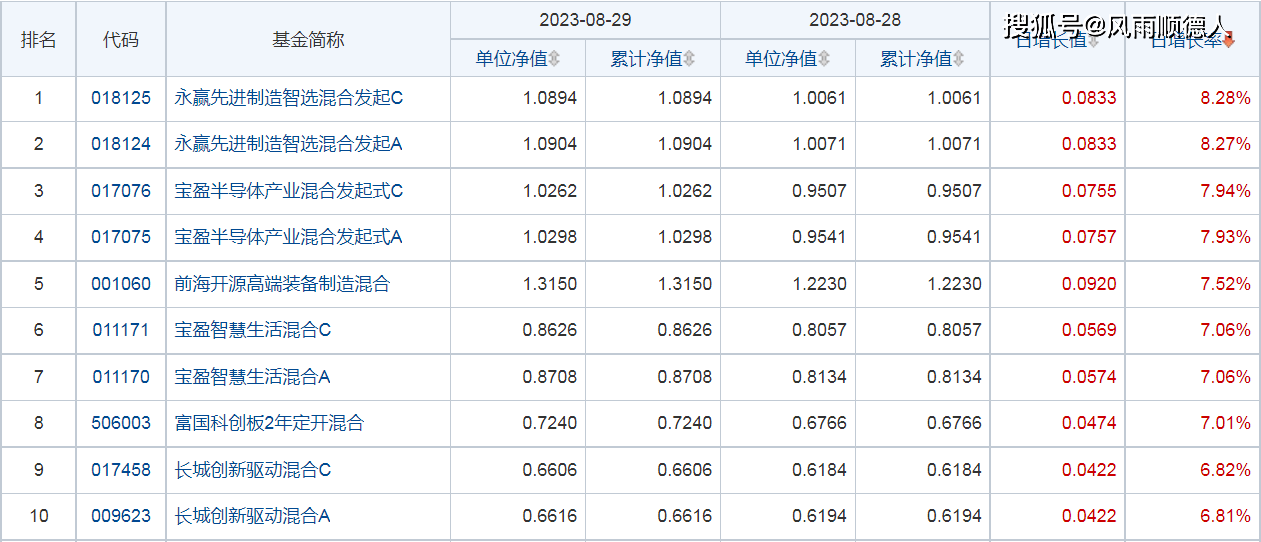Click fund code 017075
This screenshot has width=1261, height=542.
121,237
